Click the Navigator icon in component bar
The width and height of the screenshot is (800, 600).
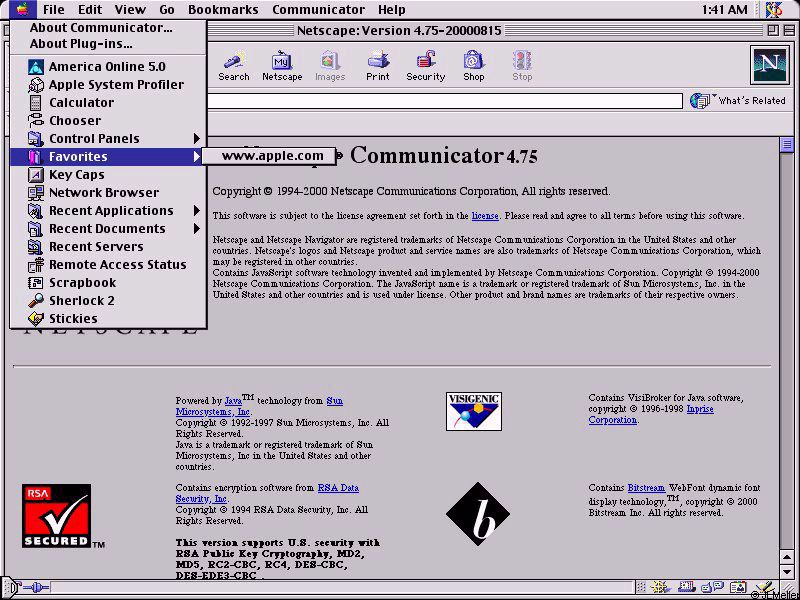click(x=662, y=587)
